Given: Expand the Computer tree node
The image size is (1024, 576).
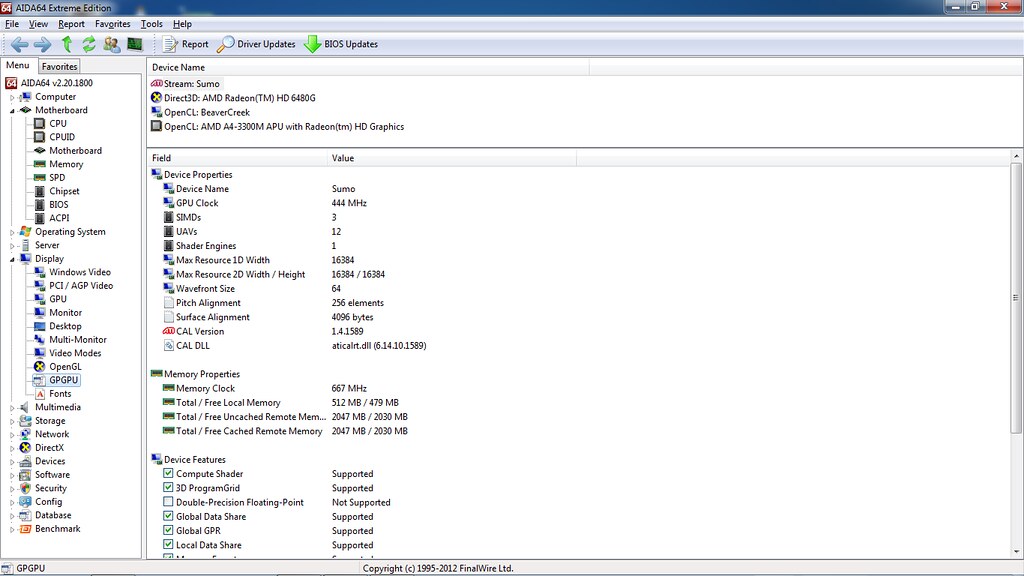Looking at the screenshot, I should [x=12, y=97].
